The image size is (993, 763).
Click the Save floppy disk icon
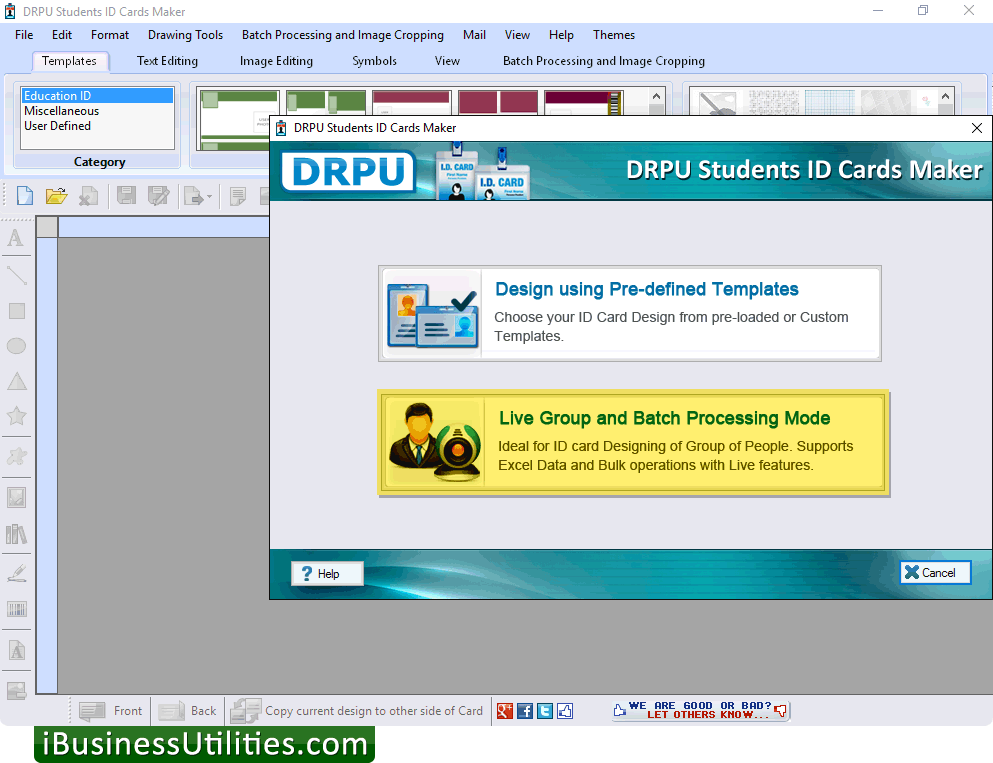click(126, 196)
